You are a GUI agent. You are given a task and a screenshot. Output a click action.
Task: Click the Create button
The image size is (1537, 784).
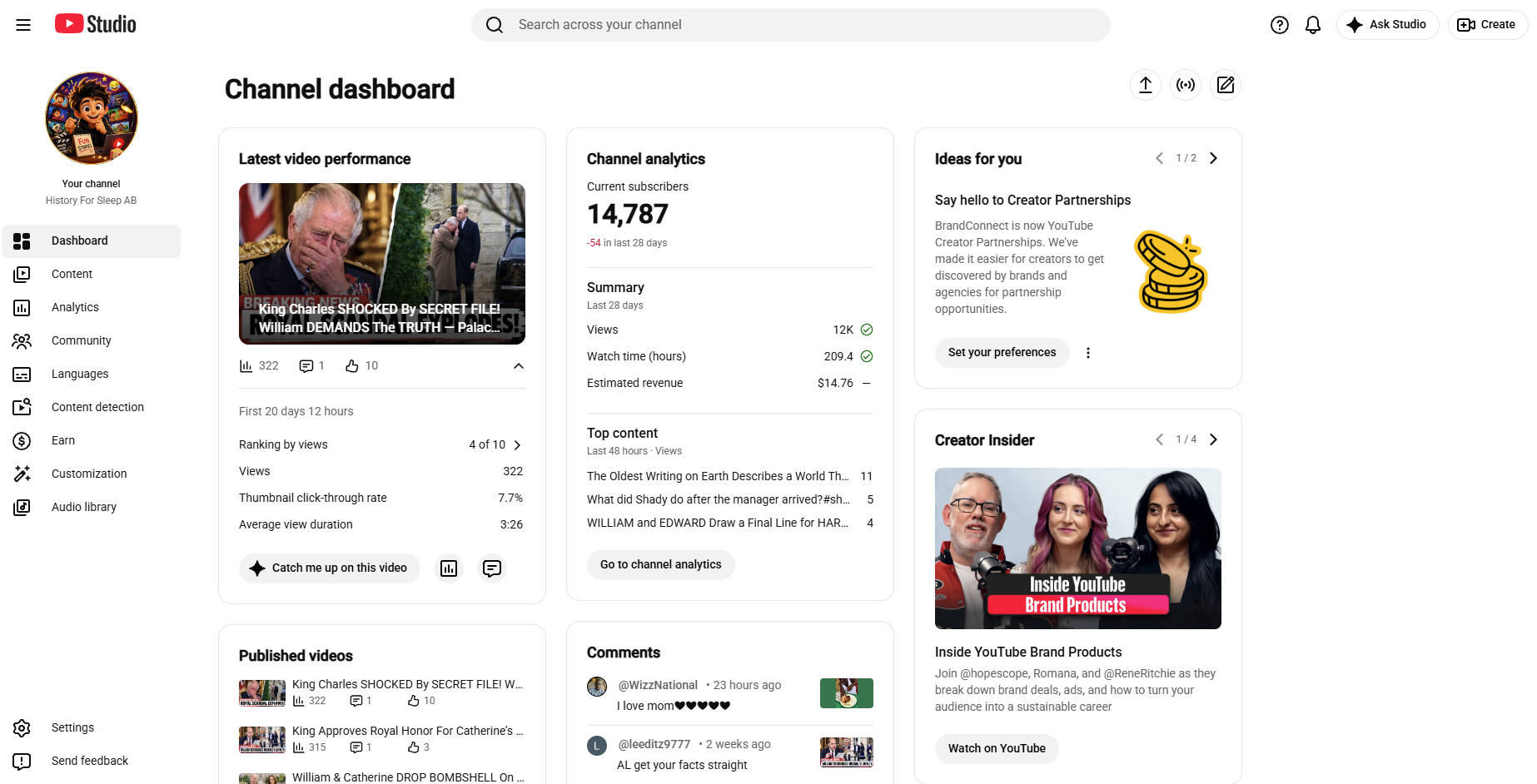[x=1488, y=25]
